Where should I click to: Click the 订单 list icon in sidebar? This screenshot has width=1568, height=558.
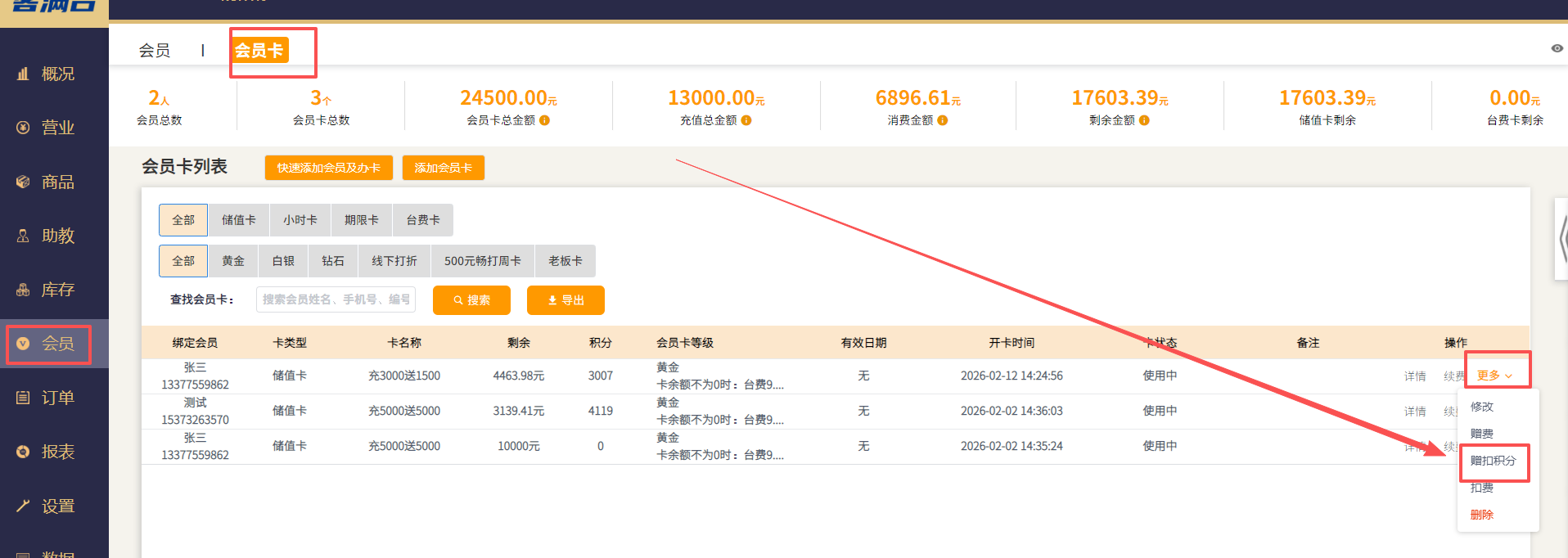point(23,398)
